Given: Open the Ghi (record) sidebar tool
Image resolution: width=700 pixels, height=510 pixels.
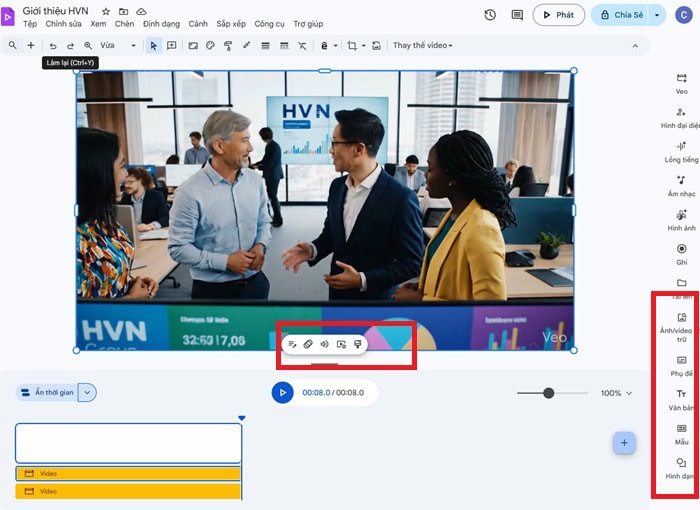Looking at the screenshot, I should click(x=681, y=253).
